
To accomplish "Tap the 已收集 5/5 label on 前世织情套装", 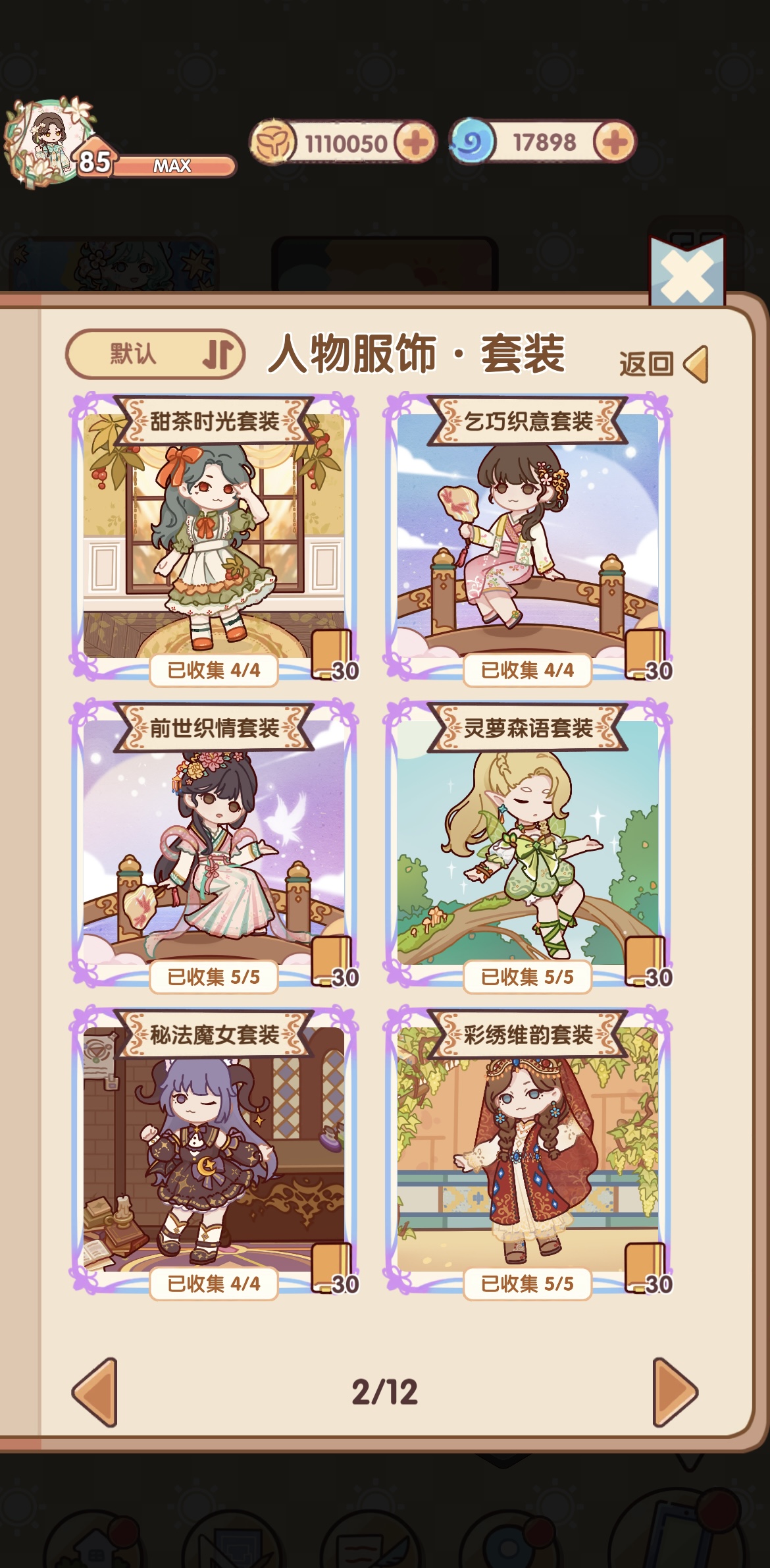I will pyautogui.click(x=214, y=977).
